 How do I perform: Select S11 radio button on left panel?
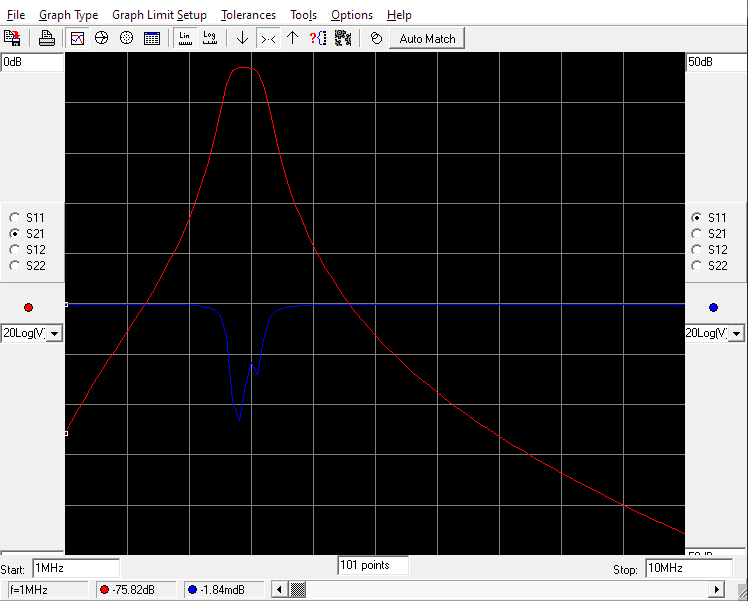coord(14,217)
